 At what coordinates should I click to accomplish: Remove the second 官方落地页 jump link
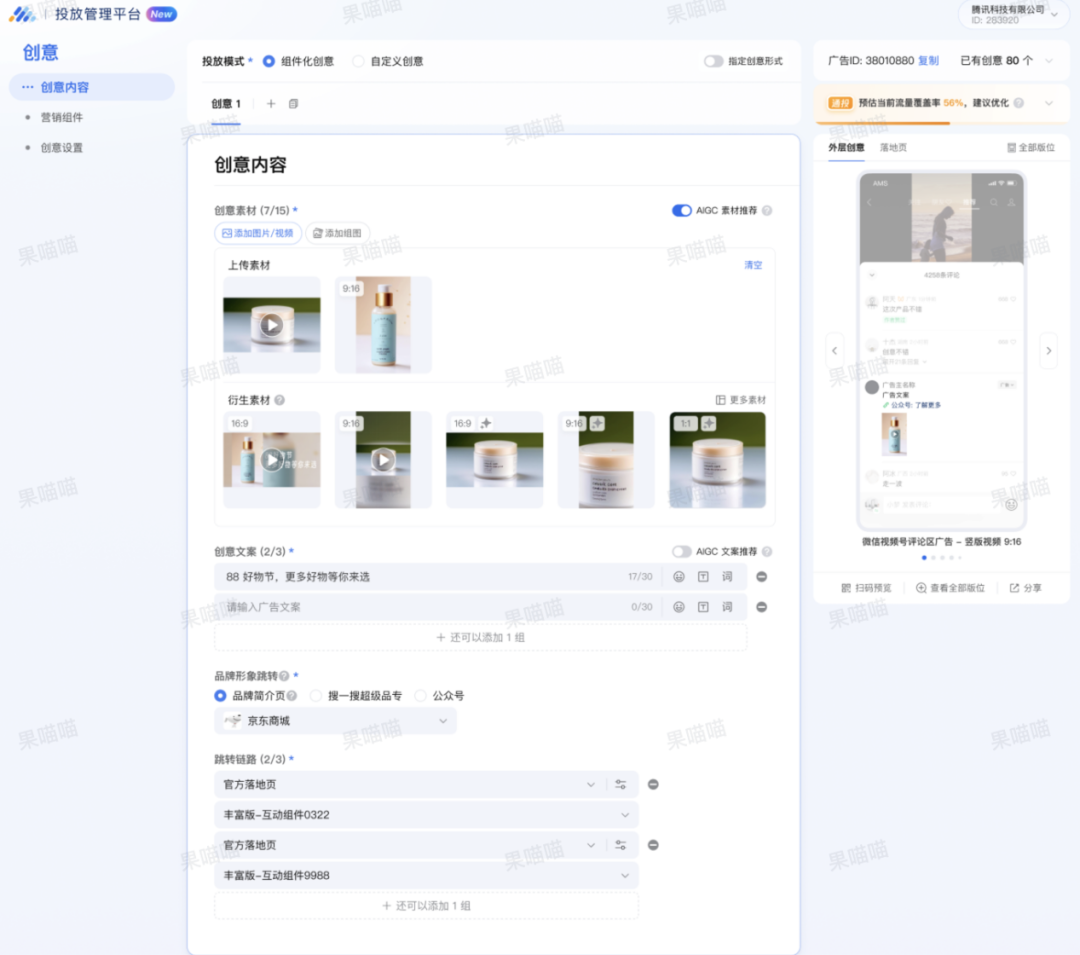pos(653,845)
